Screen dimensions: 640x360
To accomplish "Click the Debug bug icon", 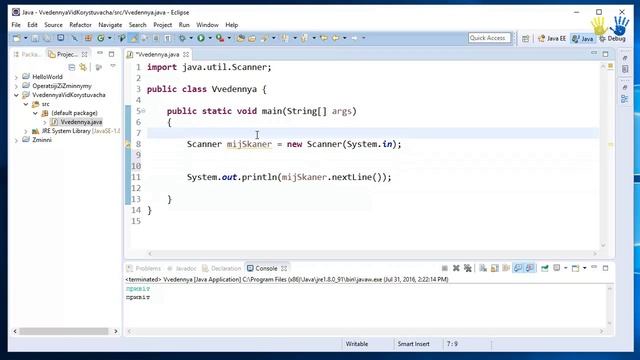I will coord(182,38).
